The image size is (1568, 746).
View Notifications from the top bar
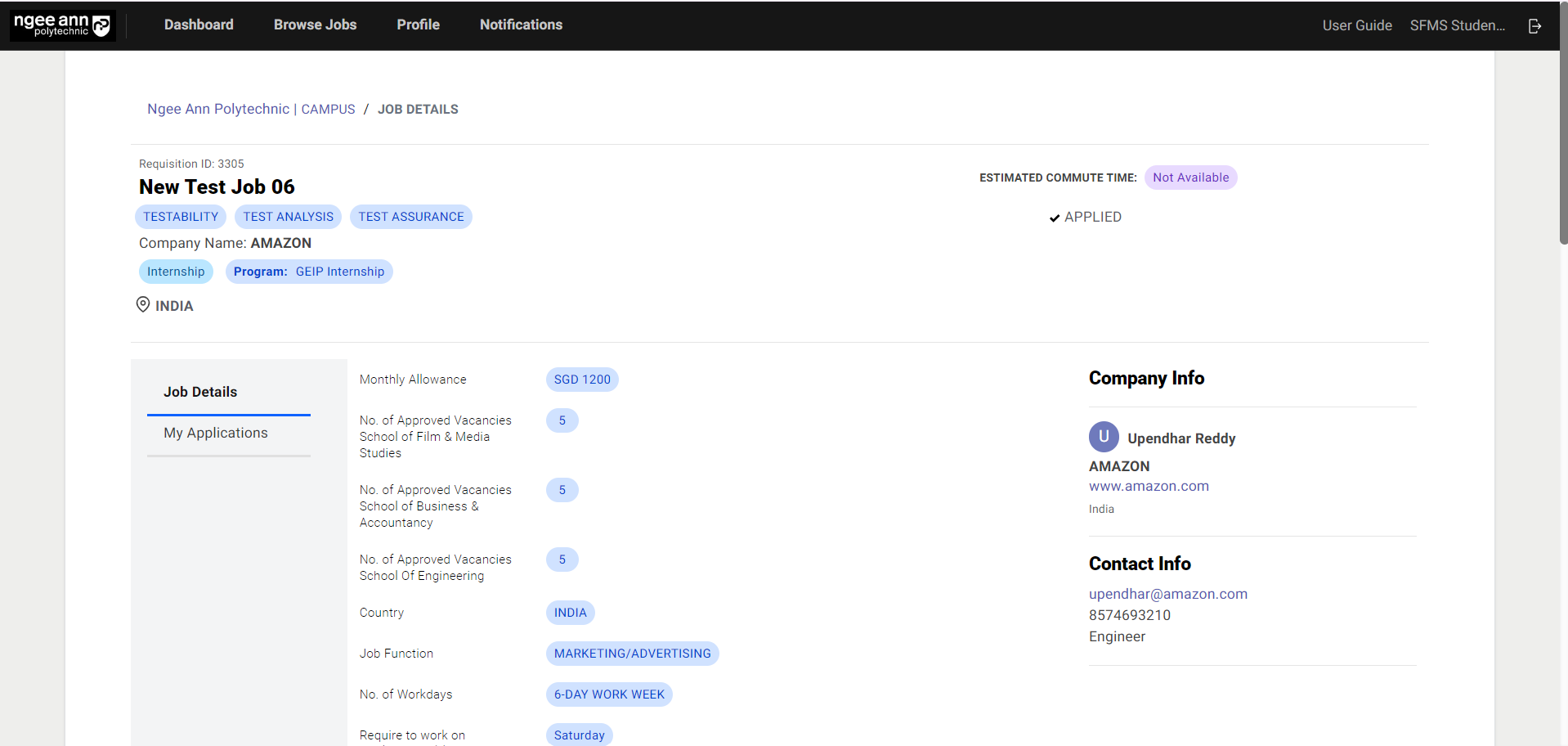coord(521,25)
